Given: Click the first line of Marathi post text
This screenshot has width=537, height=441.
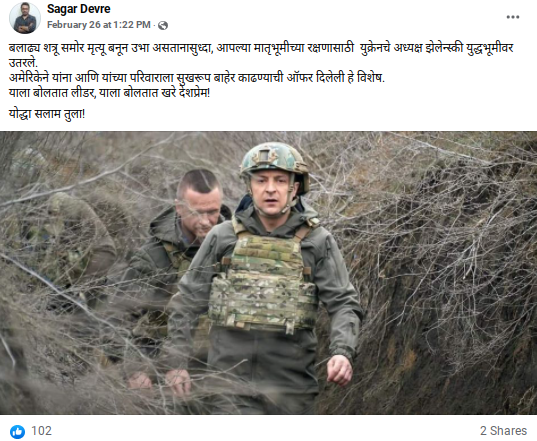Looking at the screenshot, I should coord(261,48).
